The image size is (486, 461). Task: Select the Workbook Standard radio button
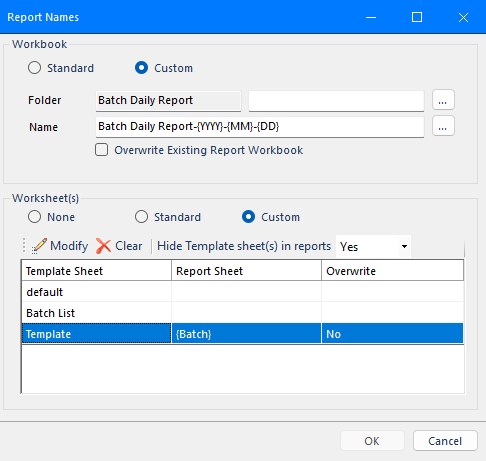(x=35, y=68)
